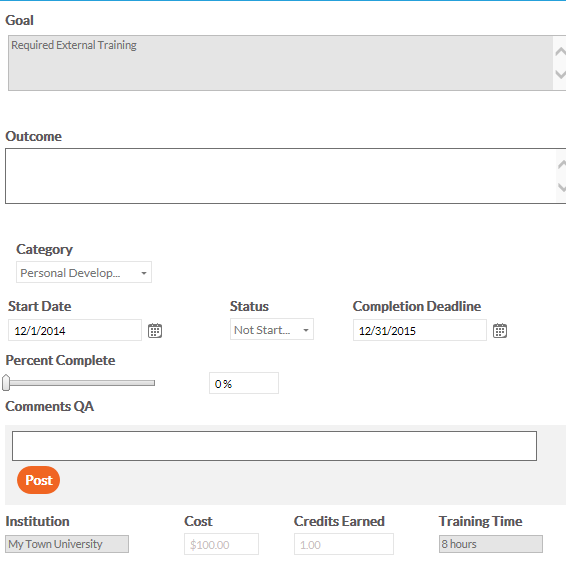
Task: Click the Start Date field 12/1/2014
Action: coord(75,330)
